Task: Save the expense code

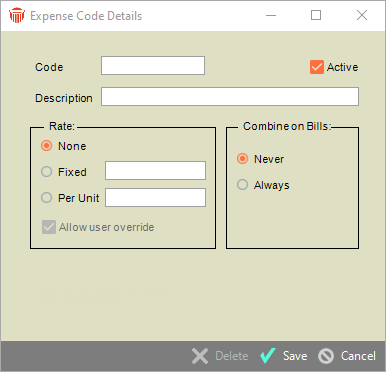Action: tap(295, 356)
